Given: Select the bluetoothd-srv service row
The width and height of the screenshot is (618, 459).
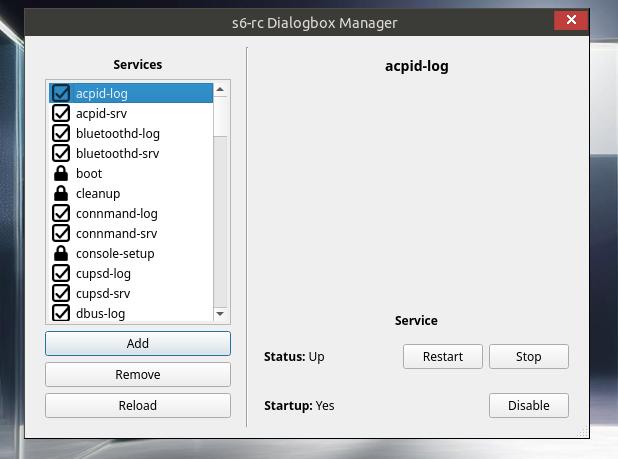Looking at the screenshot, I should [131, 153].
